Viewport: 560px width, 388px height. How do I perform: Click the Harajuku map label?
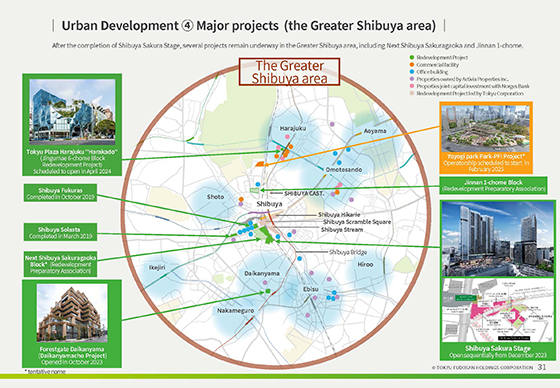coord(293,128)
